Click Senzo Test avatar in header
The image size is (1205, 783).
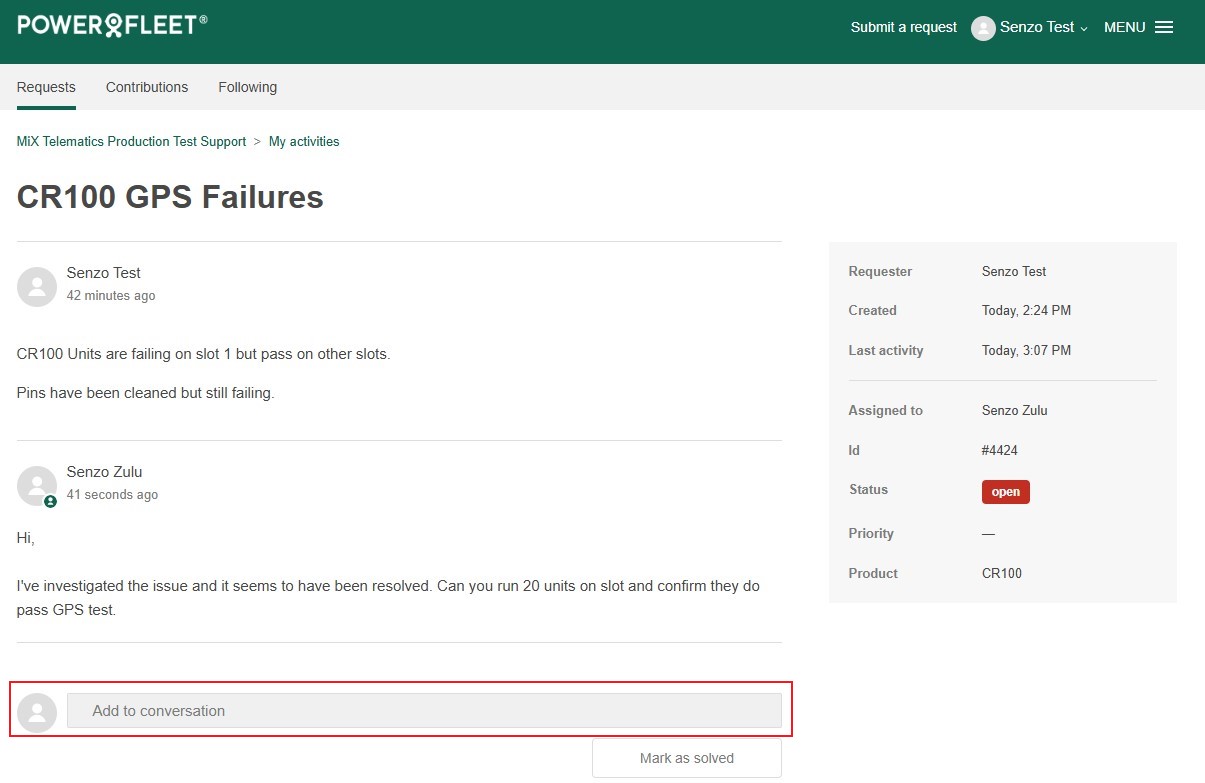[x=983, y=28]
